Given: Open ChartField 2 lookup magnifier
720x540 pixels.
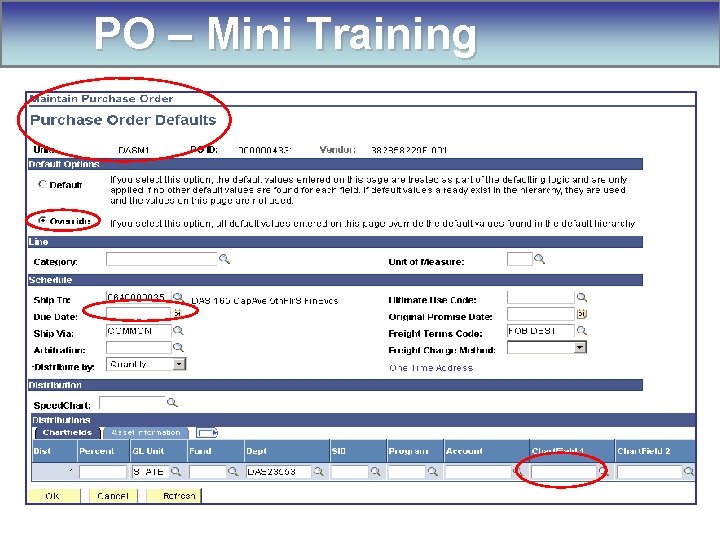Looking at the screenshot, I should [x=688, y=472].
